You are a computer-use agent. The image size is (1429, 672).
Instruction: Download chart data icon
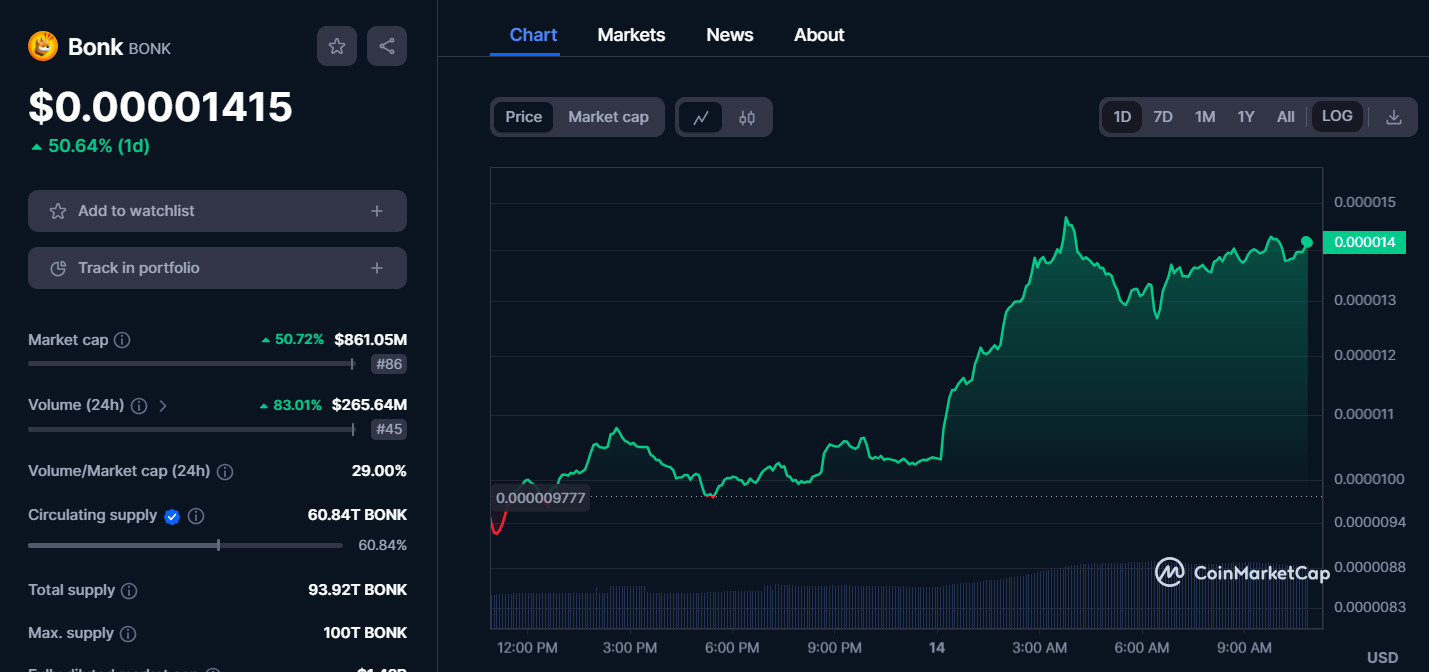[x=1394, y=117]
